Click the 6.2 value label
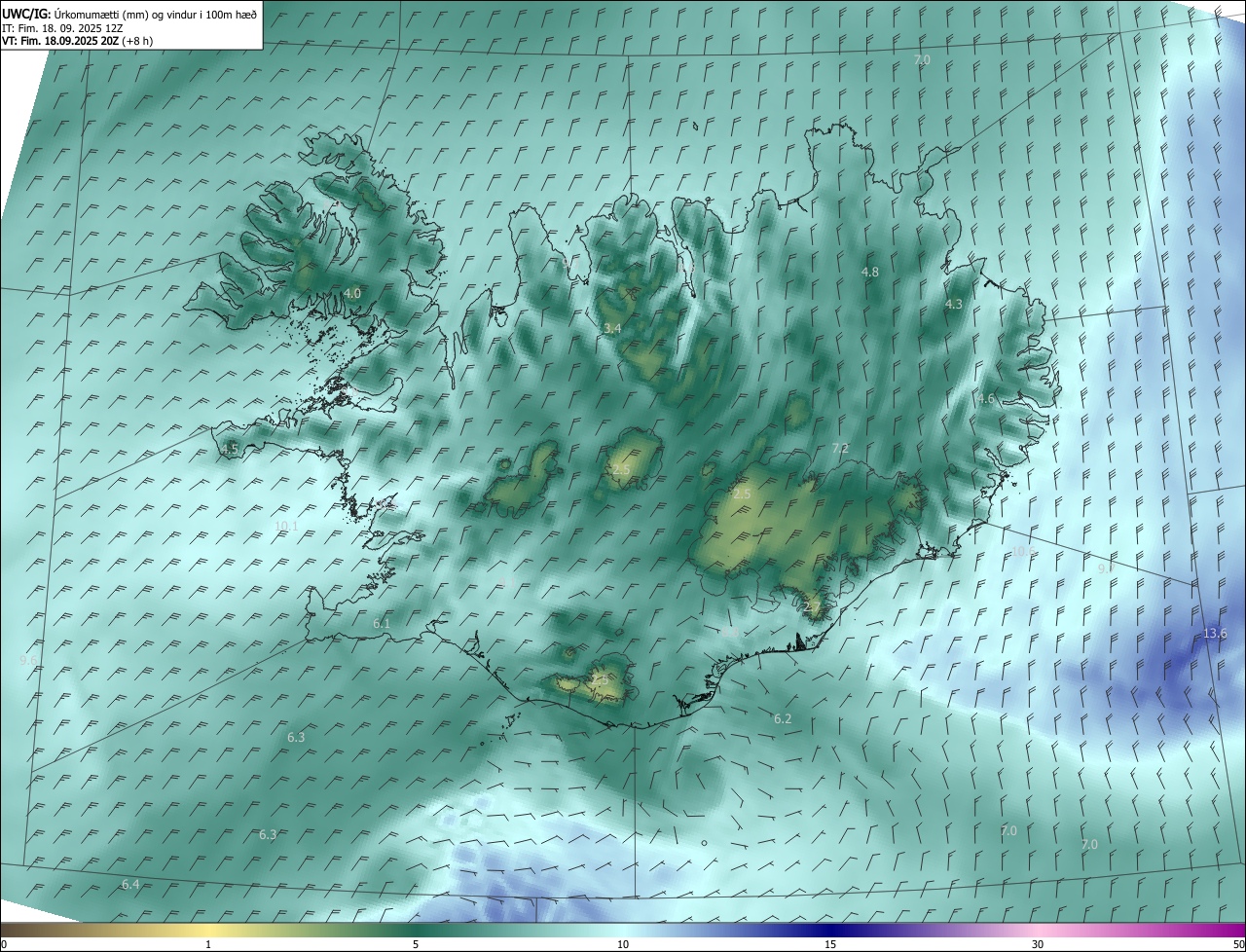1246x952 pixels. [x=783, y=719]
